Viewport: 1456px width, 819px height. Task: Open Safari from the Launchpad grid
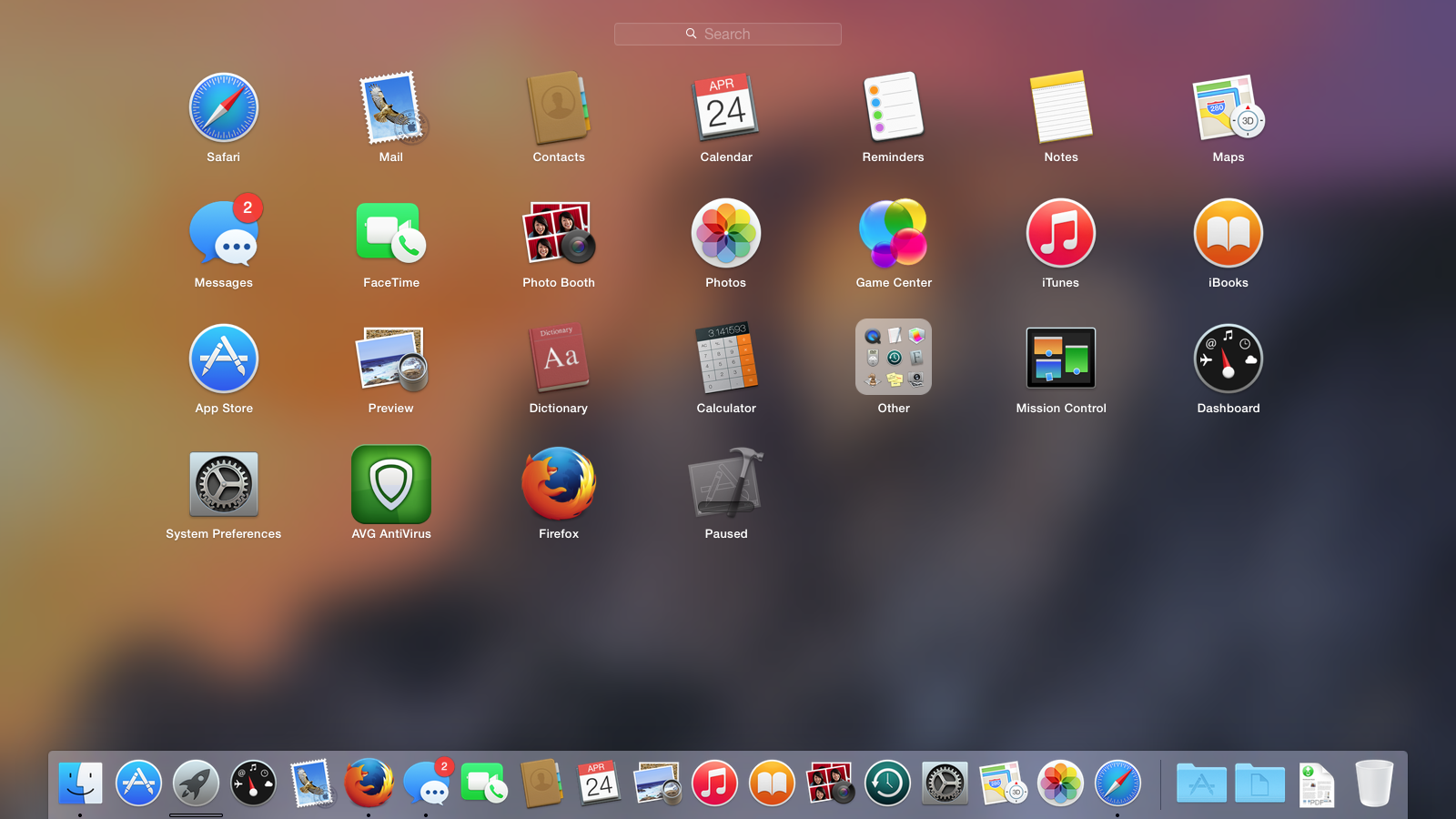[x=224, y=107]
